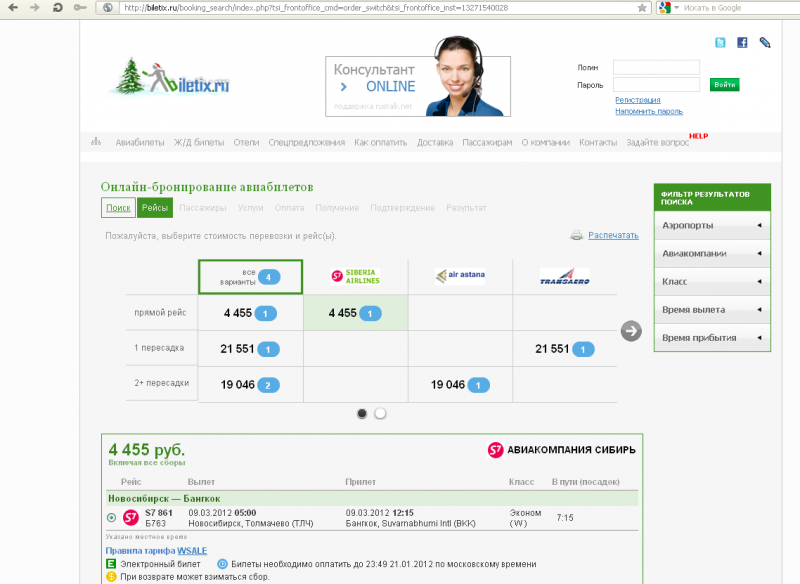The height and width of the screenshot is (584, 800).
Task: Click the LiveJournal pencil icon
Action: [x=765, y=43]
